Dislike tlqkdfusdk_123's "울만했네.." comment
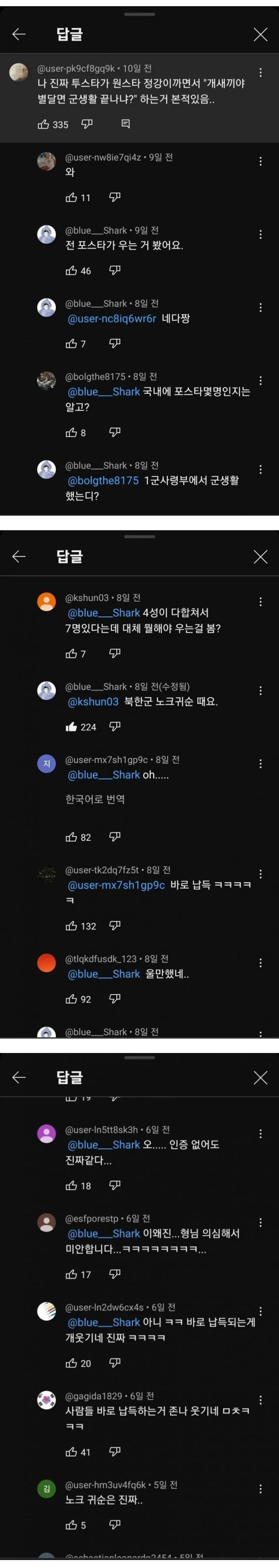 [114, 998]
